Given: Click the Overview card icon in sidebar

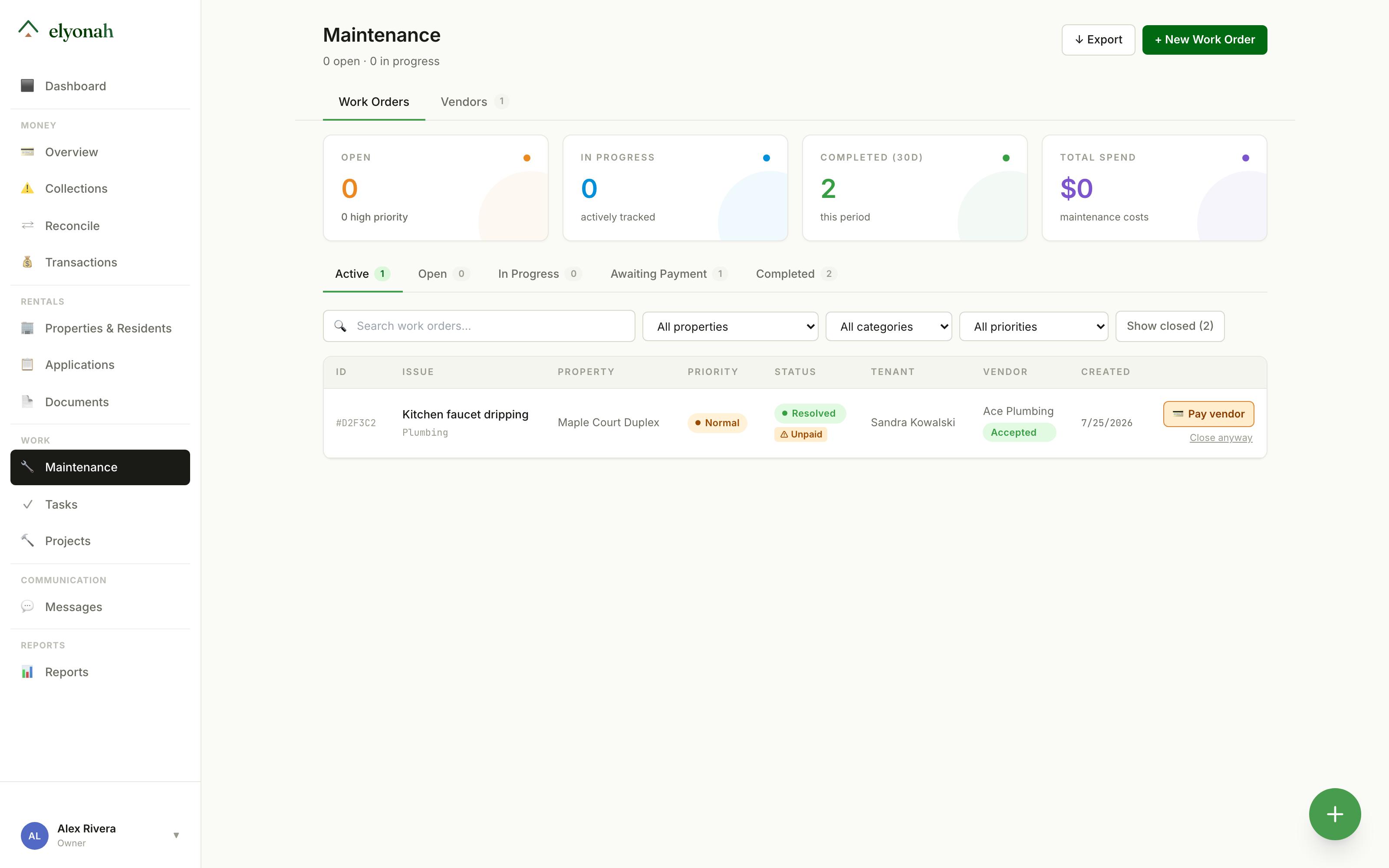Looking at the screenshot, I should (x=27, y=152).
